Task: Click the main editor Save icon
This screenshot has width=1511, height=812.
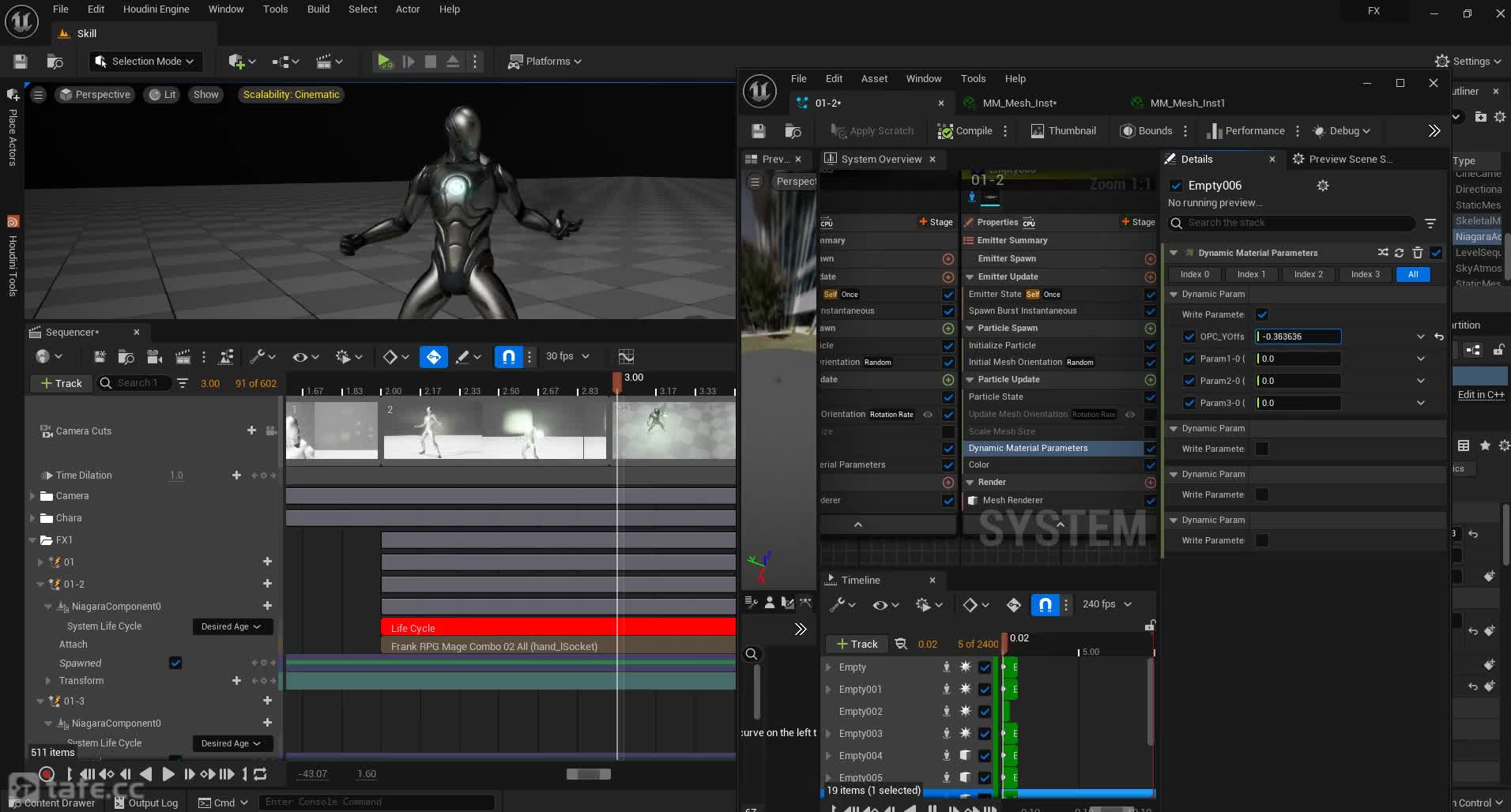Action: point(21,62)
